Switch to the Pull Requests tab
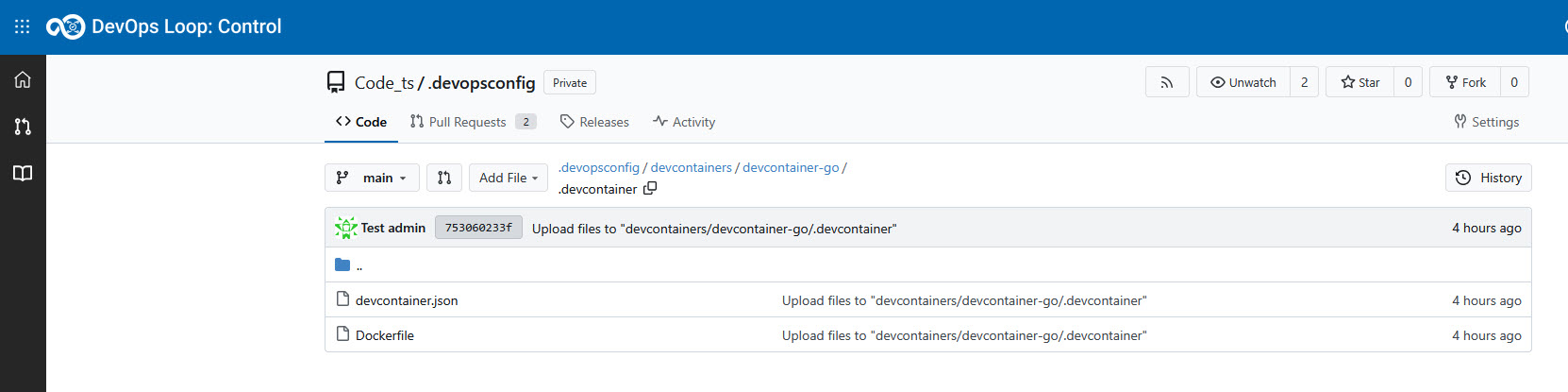The width and height of the screenshot is (1568, 392). (467, 122)
